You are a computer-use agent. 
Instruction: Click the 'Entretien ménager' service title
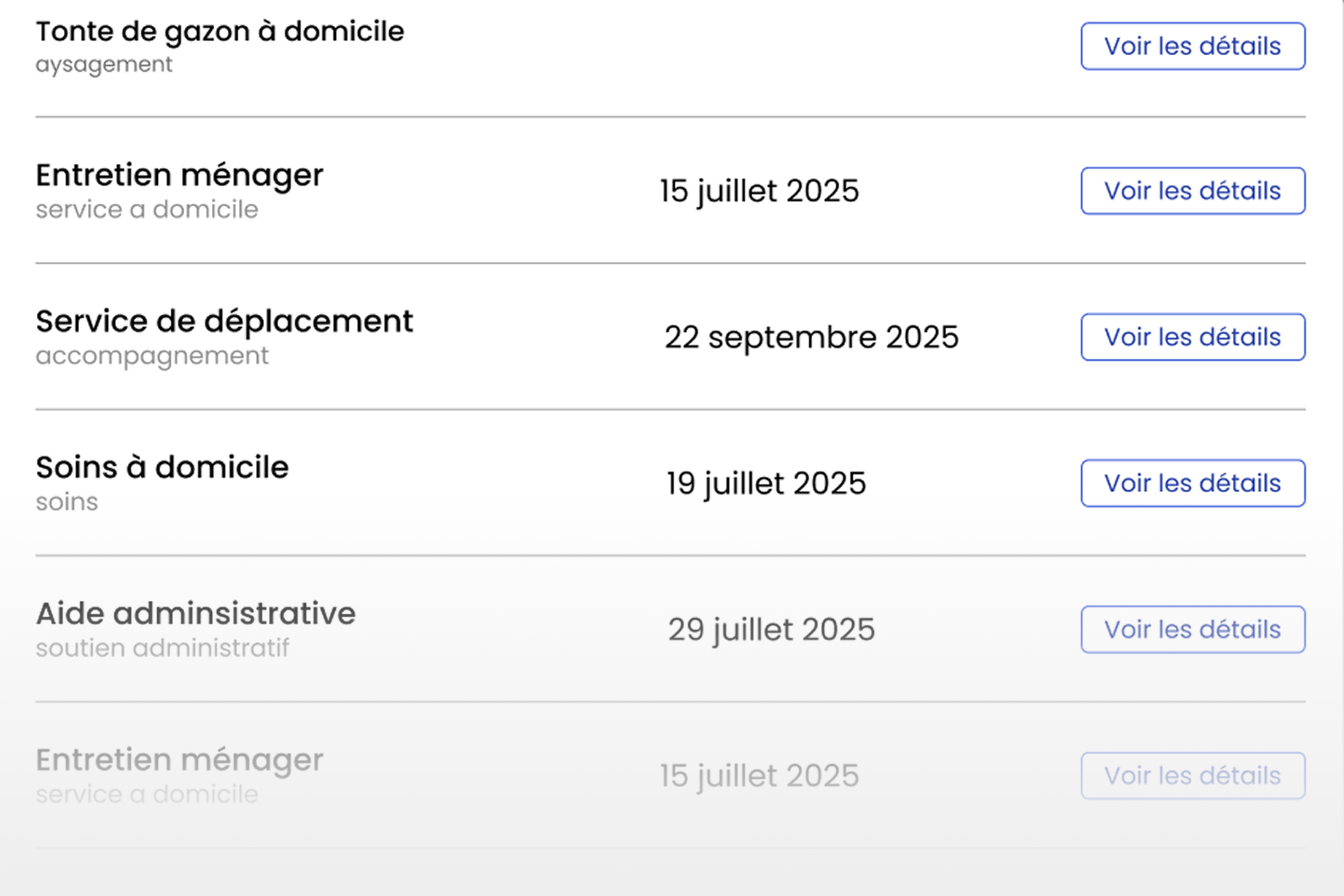tap(179, 175)
